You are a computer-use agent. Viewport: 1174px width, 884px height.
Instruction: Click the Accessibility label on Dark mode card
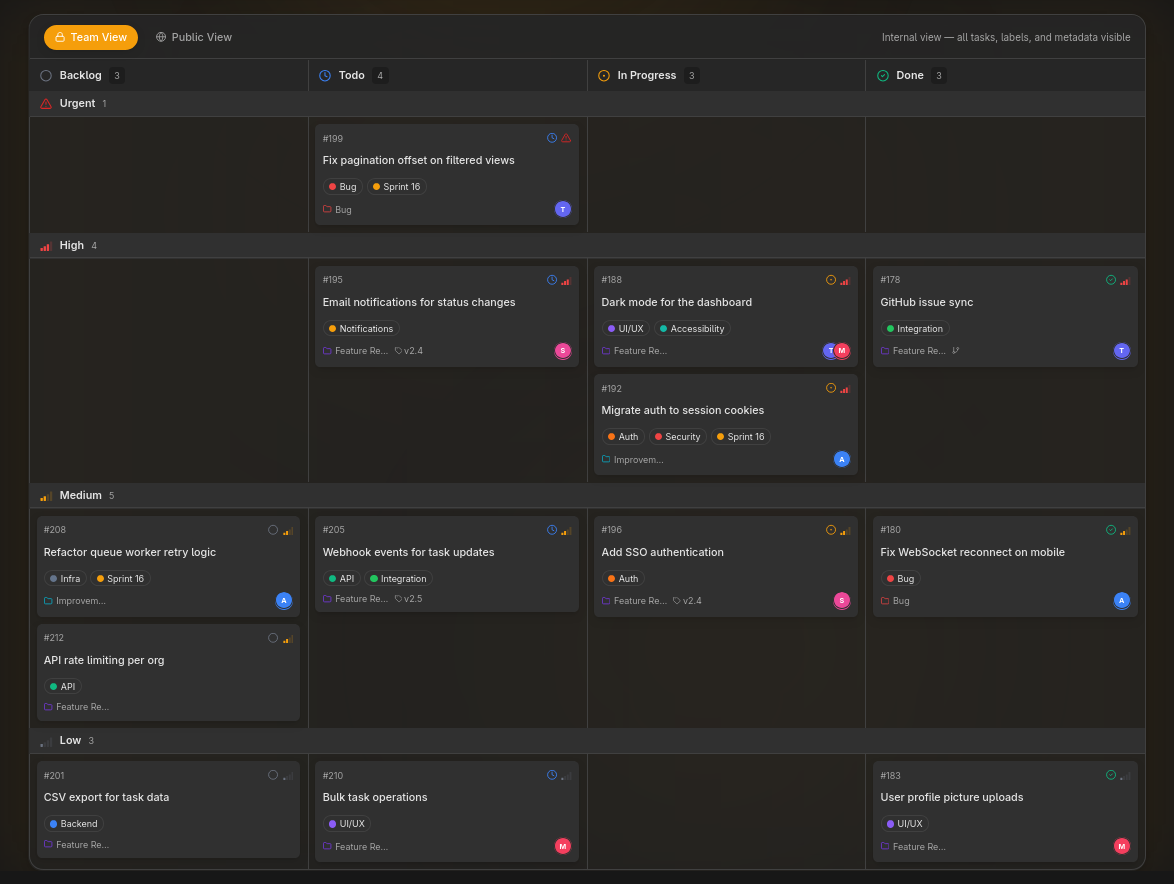(692, 329)
